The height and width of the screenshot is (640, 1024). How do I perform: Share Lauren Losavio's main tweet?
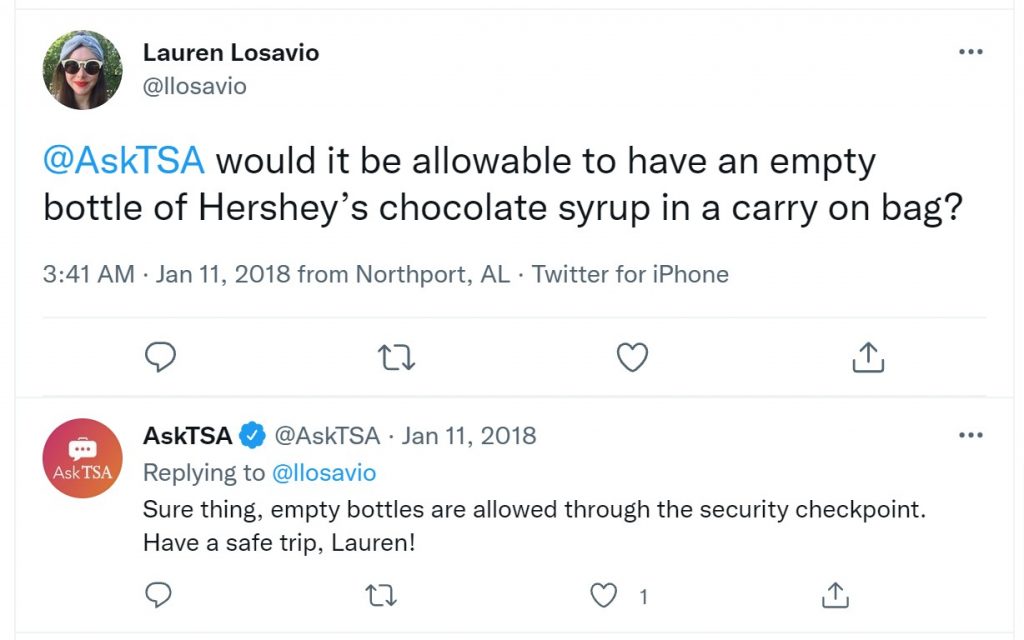point(868,357)
